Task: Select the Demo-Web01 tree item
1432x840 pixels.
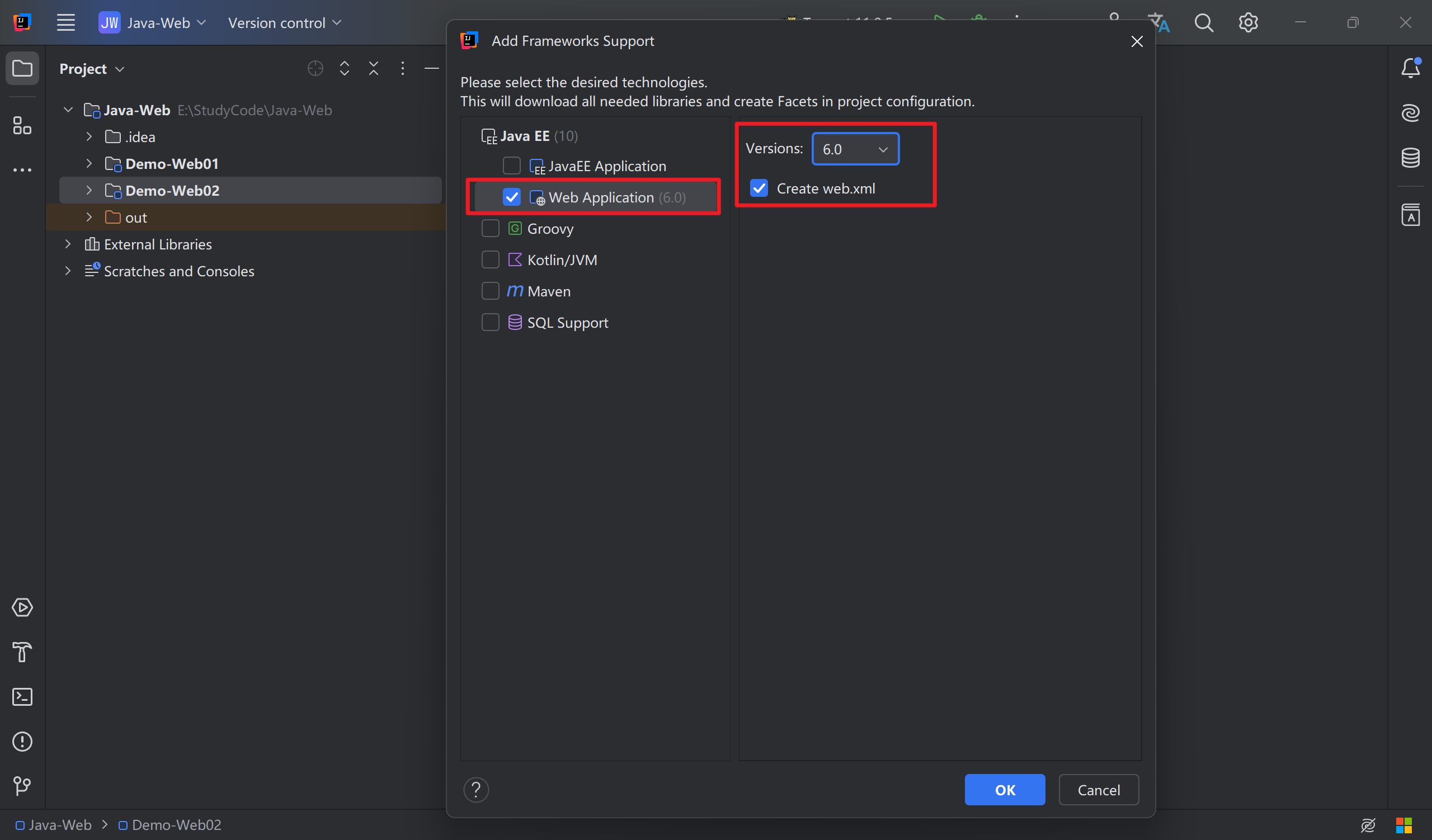Action: tap(172, 163)
